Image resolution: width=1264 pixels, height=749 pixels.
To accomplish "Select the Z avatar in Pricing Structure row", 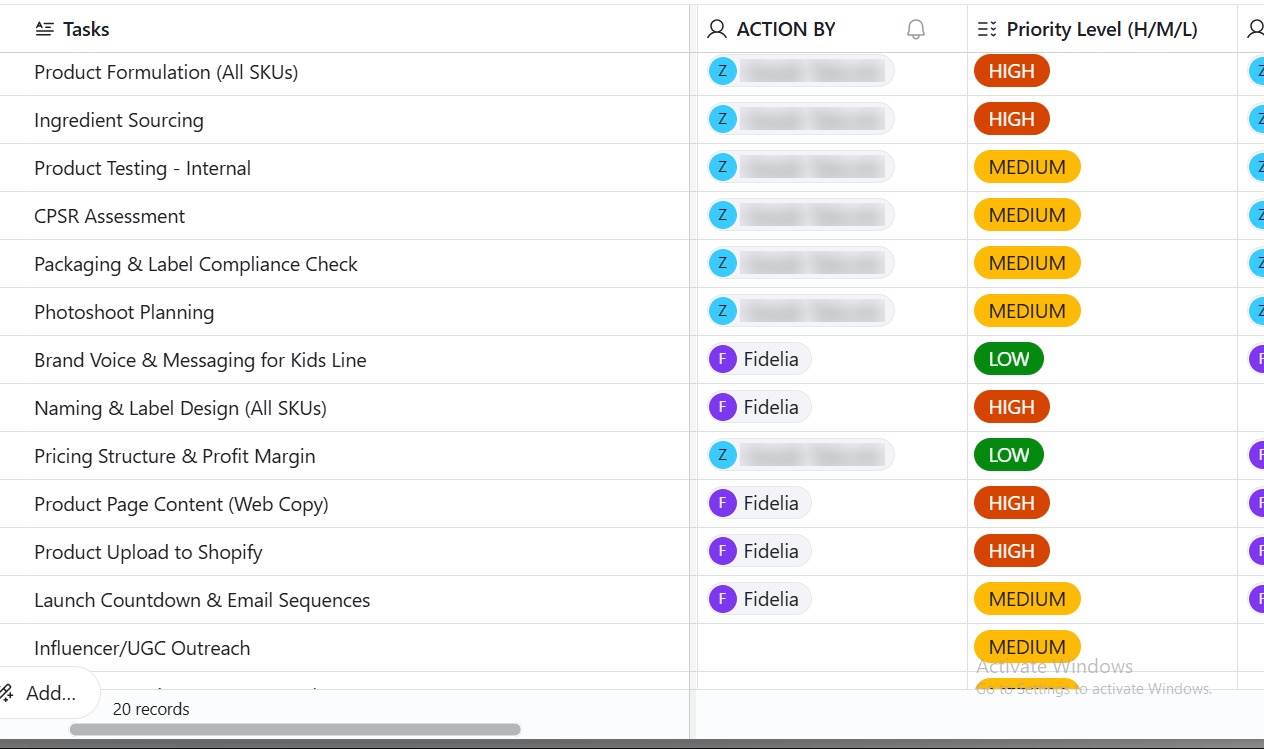I will (722, 455).
